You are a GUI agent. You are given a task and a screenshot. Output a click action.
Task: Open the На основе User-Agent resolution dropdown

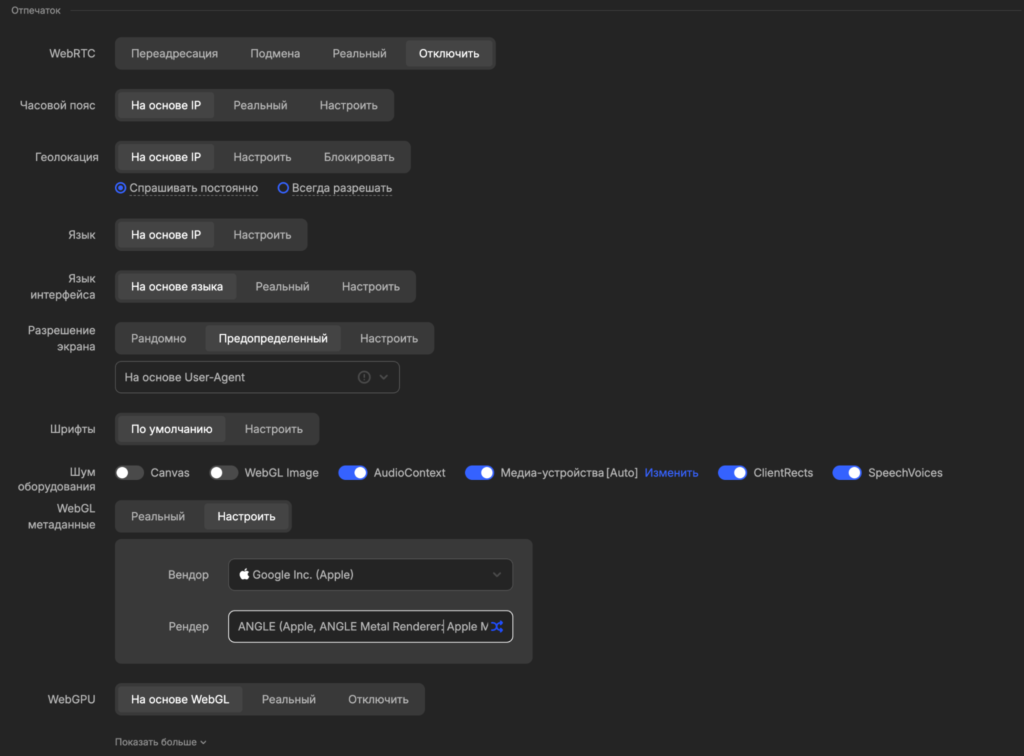(x=257, y=377)
